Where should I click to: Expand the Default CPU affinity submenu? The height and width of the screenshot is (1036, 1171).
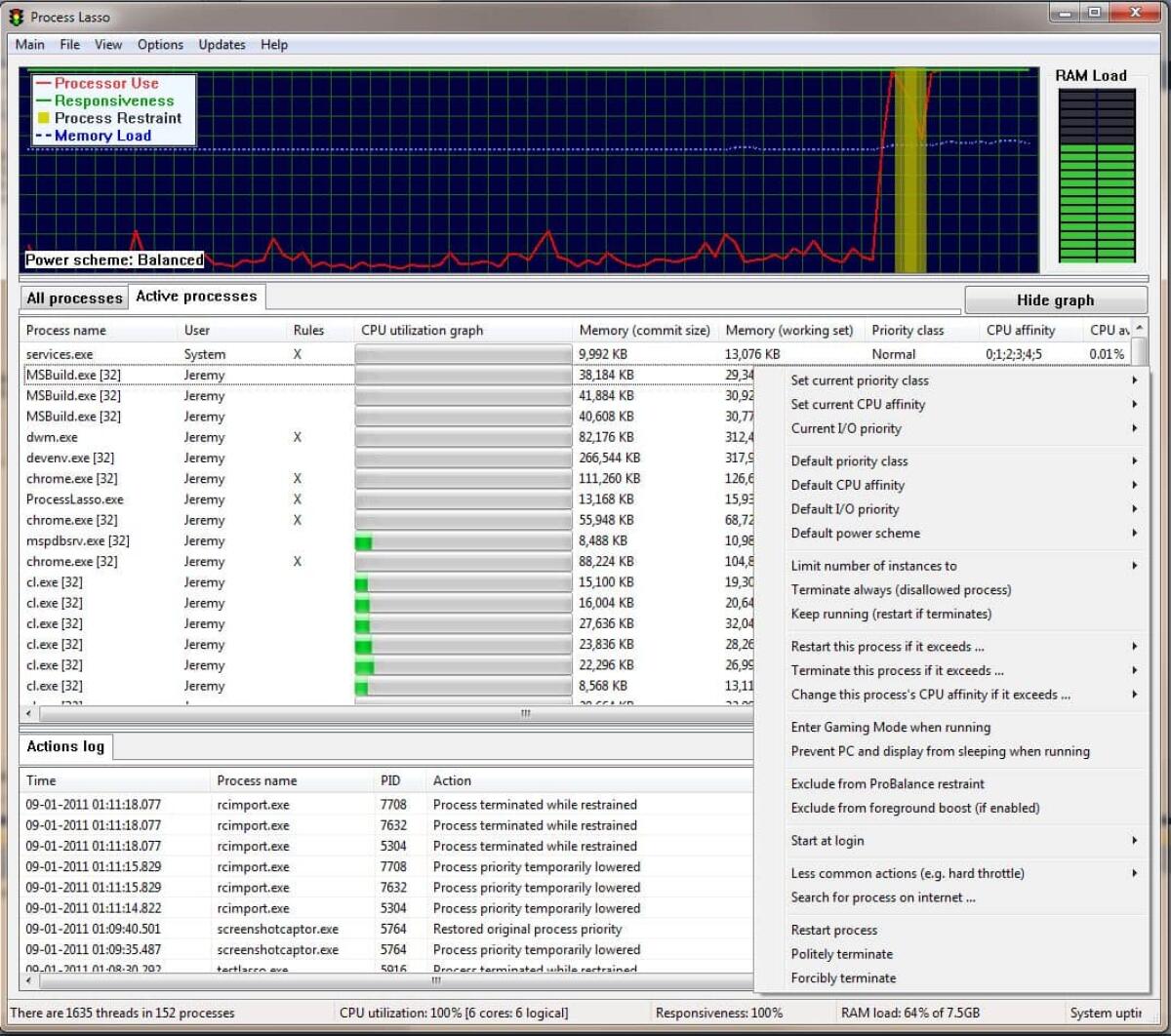847,485
